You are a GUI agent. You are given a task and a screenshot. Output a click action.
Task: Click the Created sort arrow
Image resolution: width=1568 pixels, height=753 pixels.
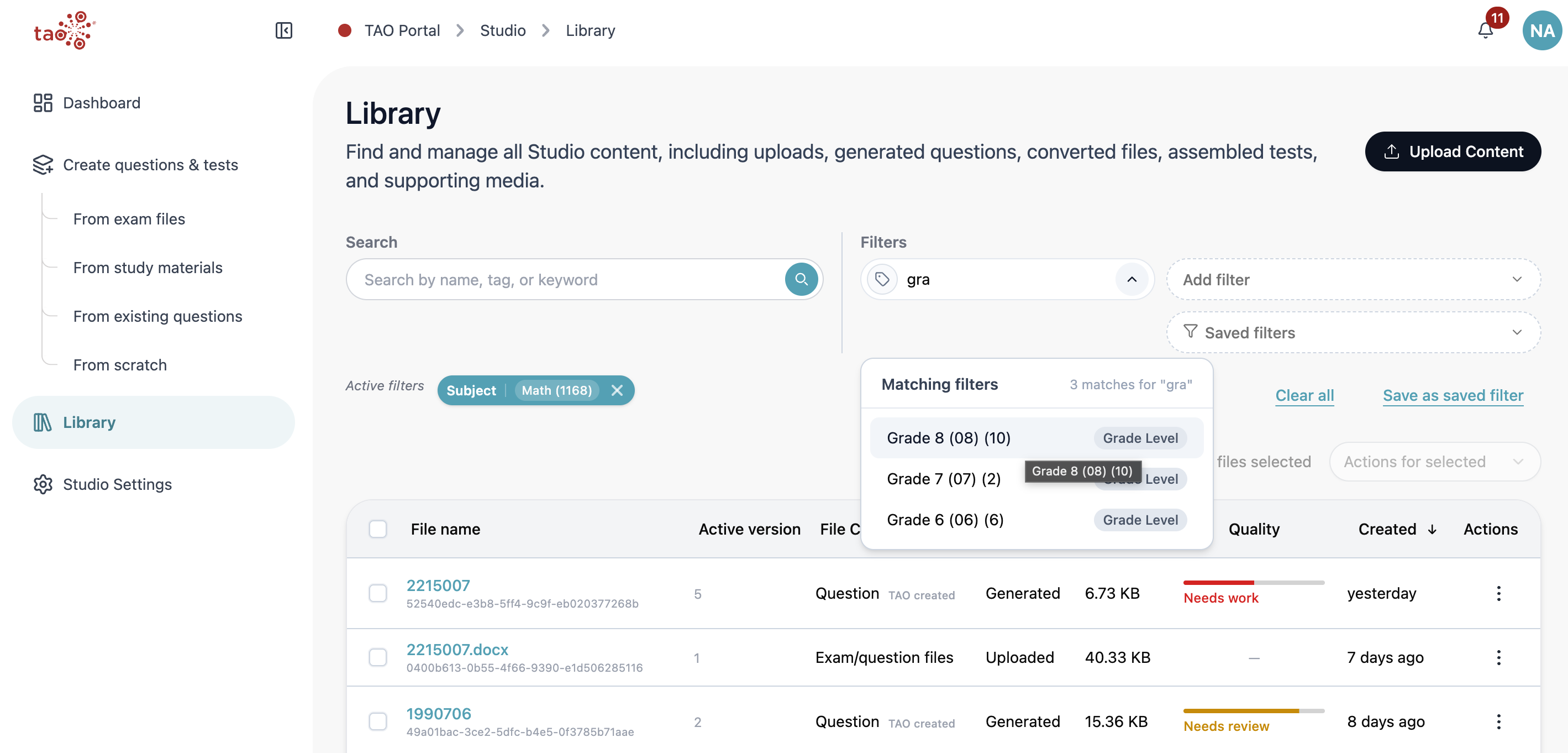[1432, 530]
